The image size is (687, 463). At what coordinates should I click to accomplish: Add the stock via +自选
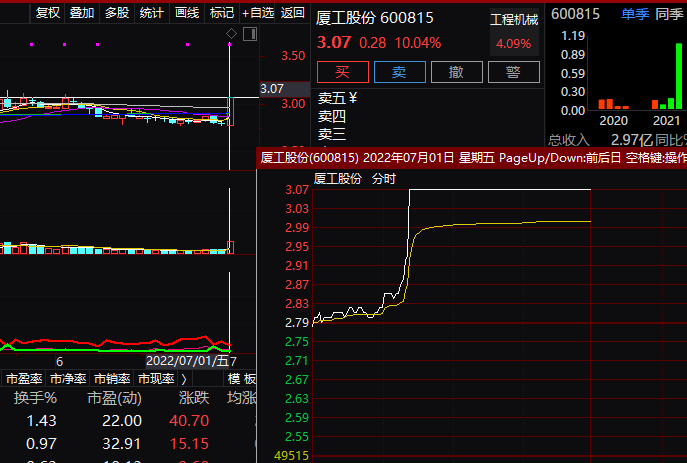pyautogui.click(x=258, y=13)
